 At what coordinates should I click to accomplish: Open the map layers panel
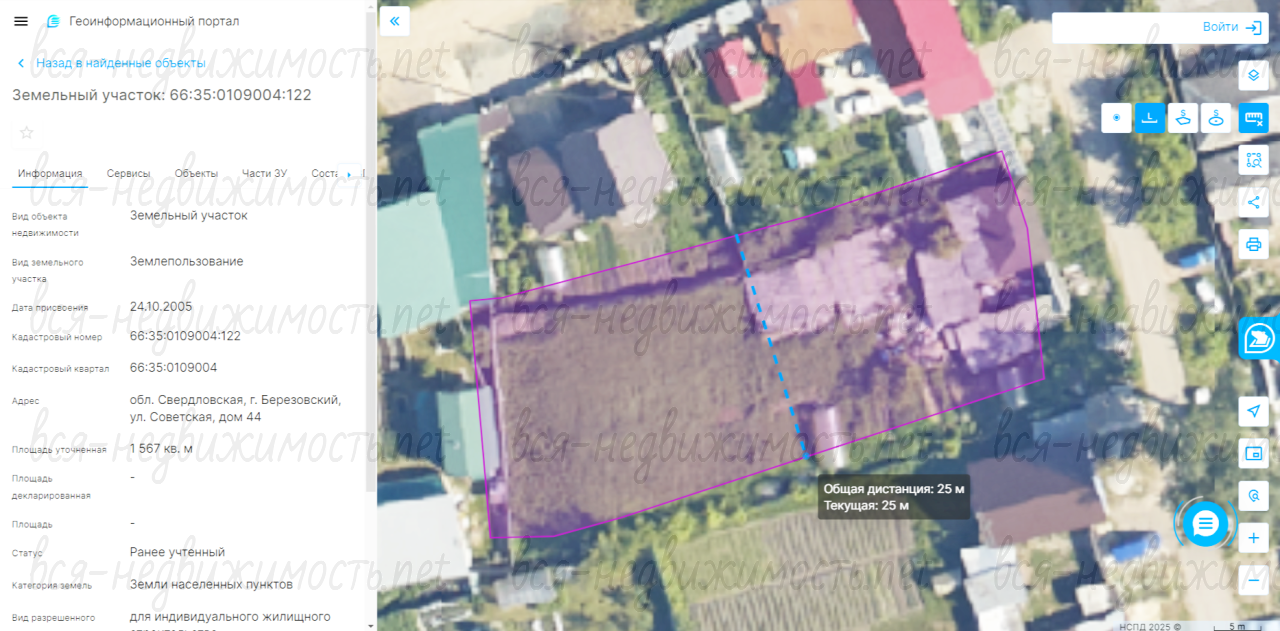tap(1253, 75)
